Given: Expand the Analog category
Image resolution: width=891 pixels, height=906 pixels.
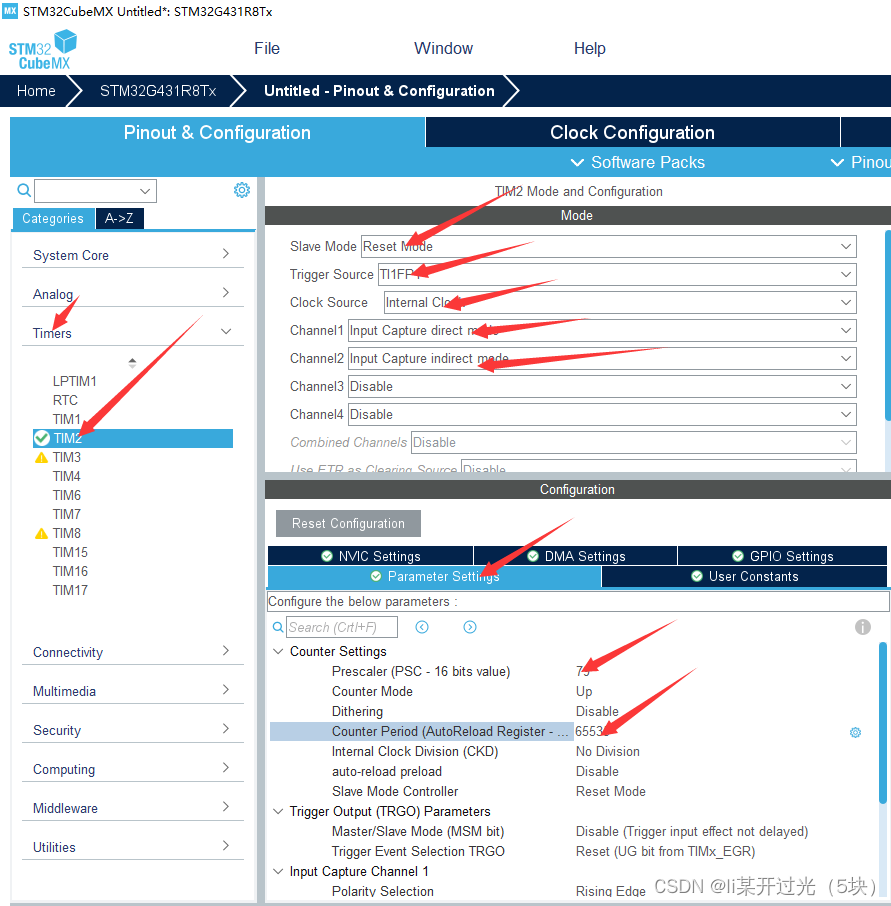Looking at the screenshot, I should [x=132, y=294].
